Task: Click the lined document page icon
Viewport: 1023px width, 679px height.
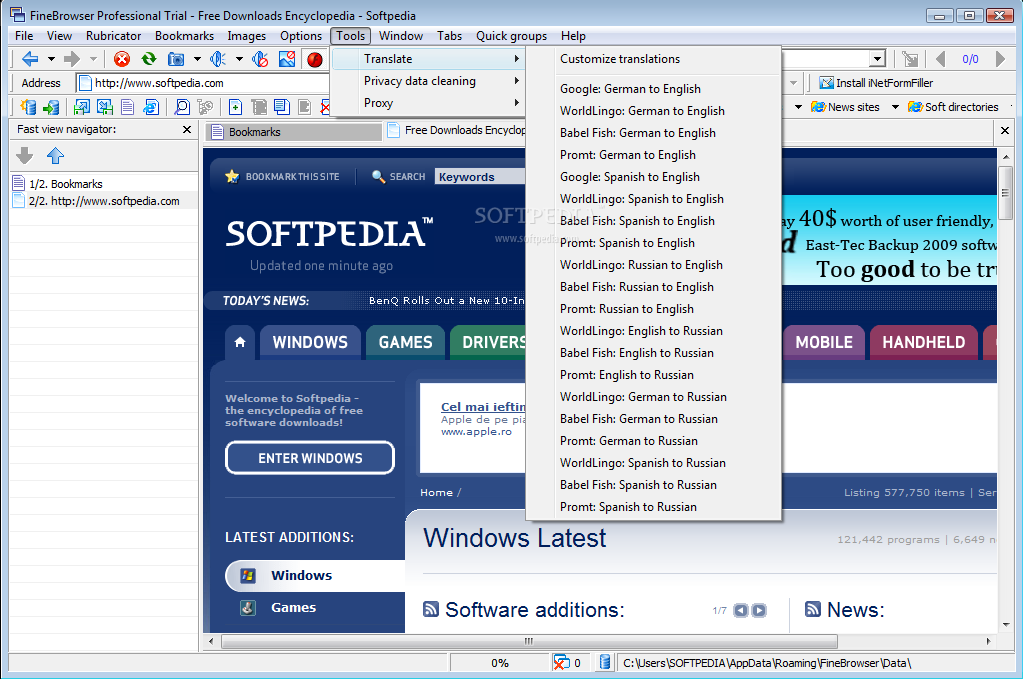Action: pyautogui.click(x=128, y=107)
